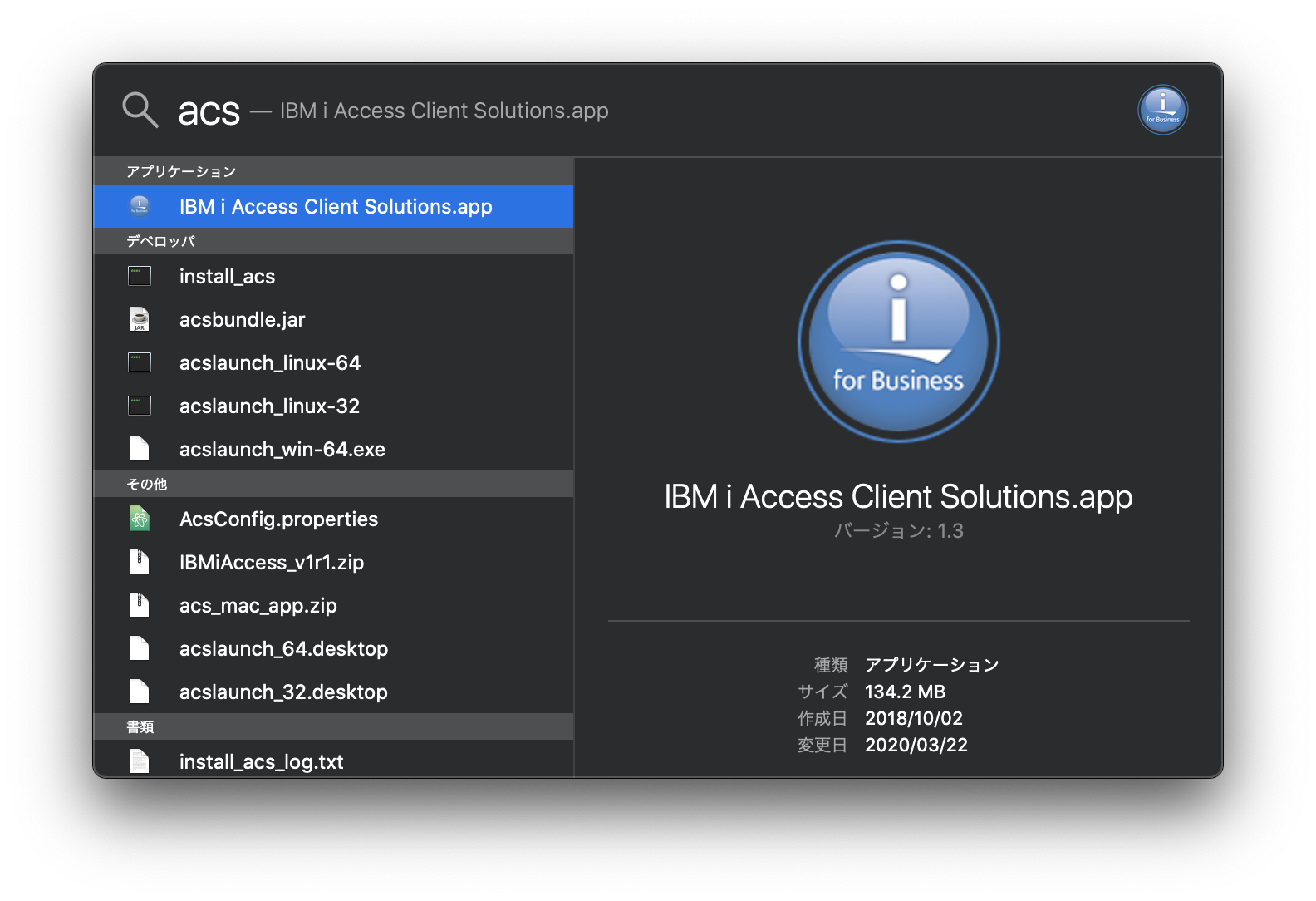The height and width of the screenshot is (901, 1316).
Task: Pick the acslaunch_linux-32 result
Action: coord(333,406)
